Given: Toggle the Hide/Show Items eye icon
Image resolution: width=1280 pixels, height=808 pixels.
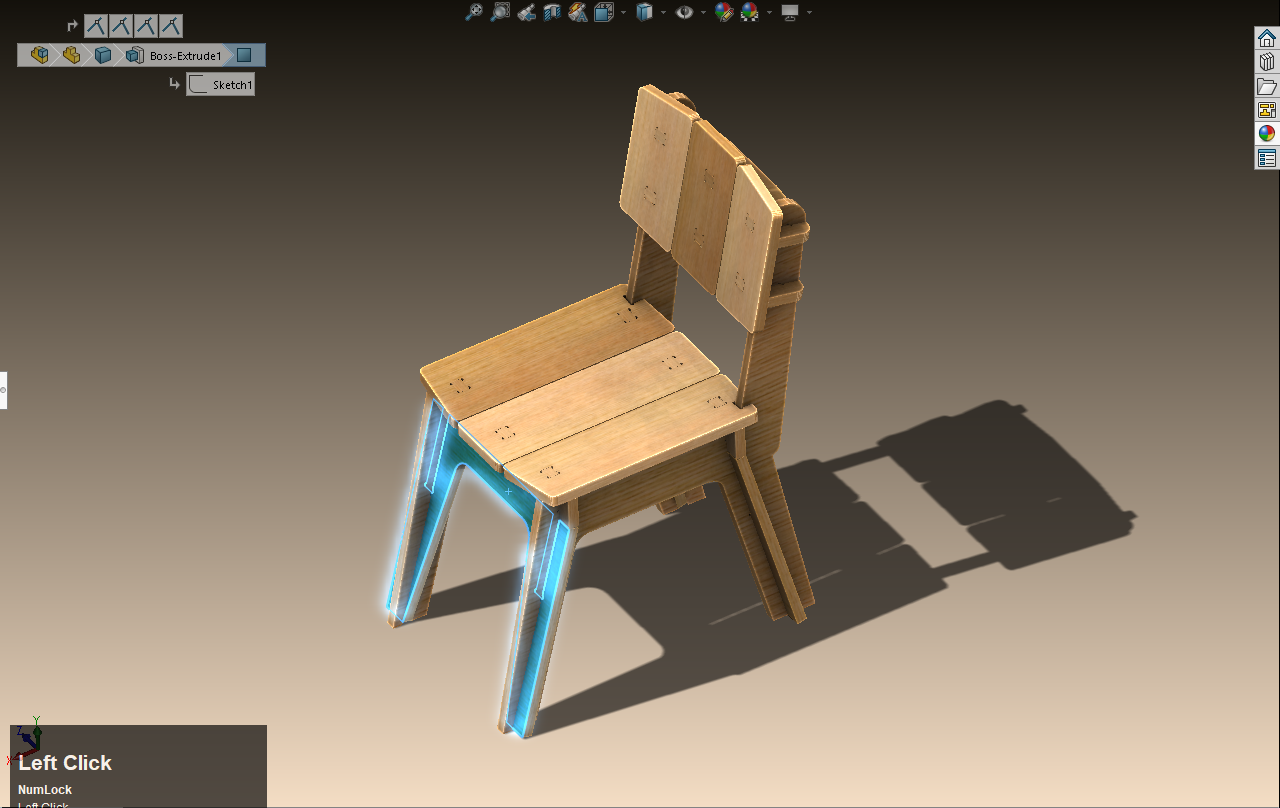Looking at the screenshot, I should (684, 12).
